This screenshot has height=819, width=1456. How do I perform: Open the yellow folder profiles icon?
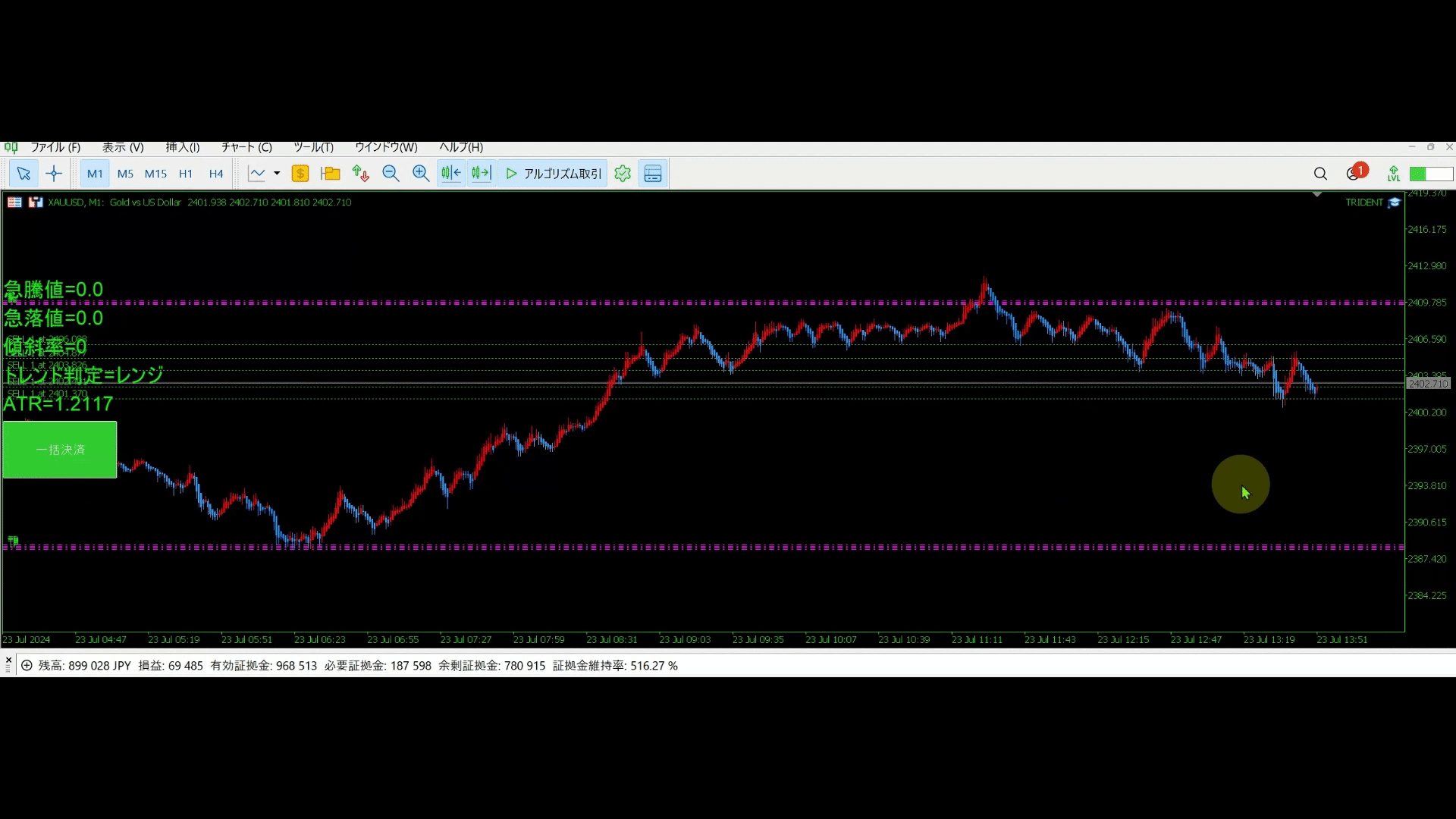click(x=331, y=174)
